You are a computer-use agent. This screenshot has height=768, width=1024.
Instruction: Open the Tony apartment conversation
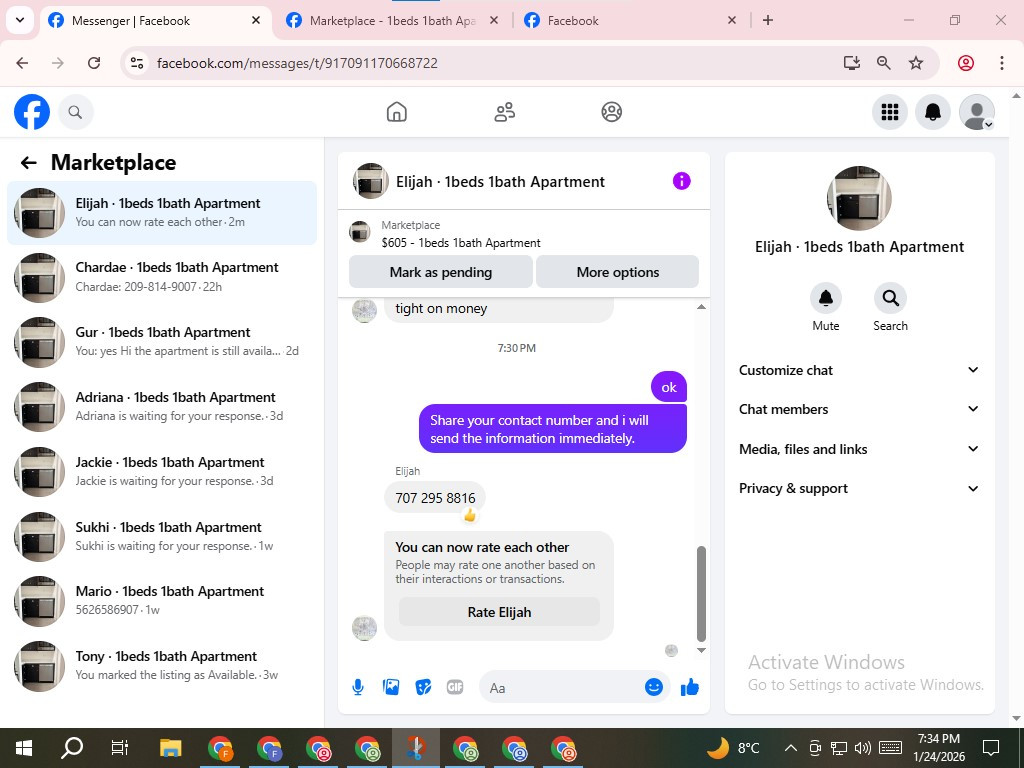click(x=162, y=665)
